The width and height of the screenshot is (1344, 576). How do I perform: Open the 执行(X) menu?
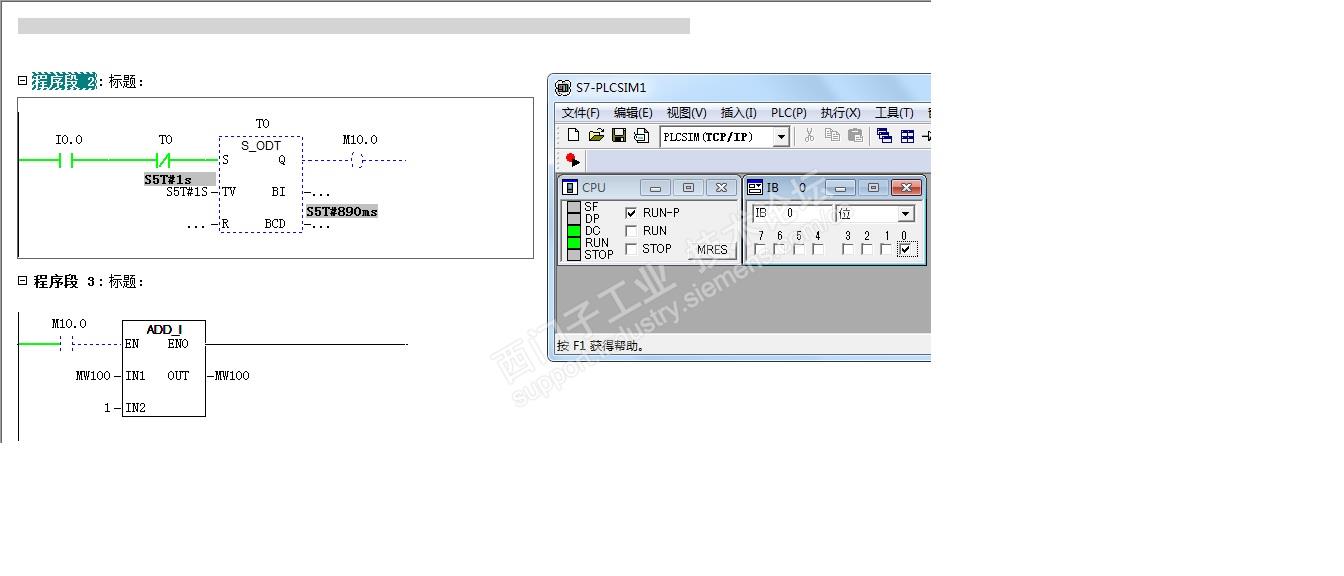(840, 113)
